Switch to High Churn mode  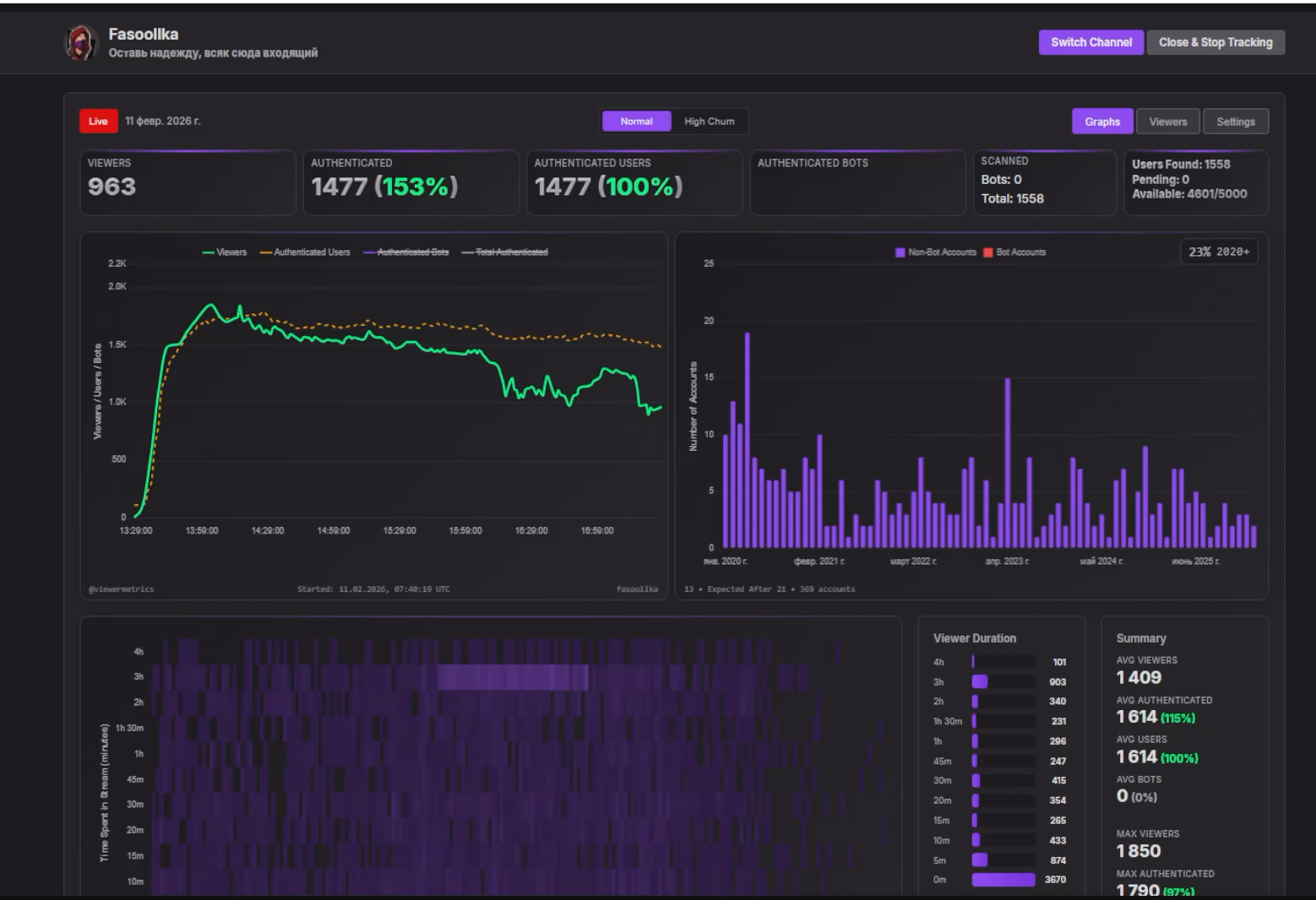[710, 122]
